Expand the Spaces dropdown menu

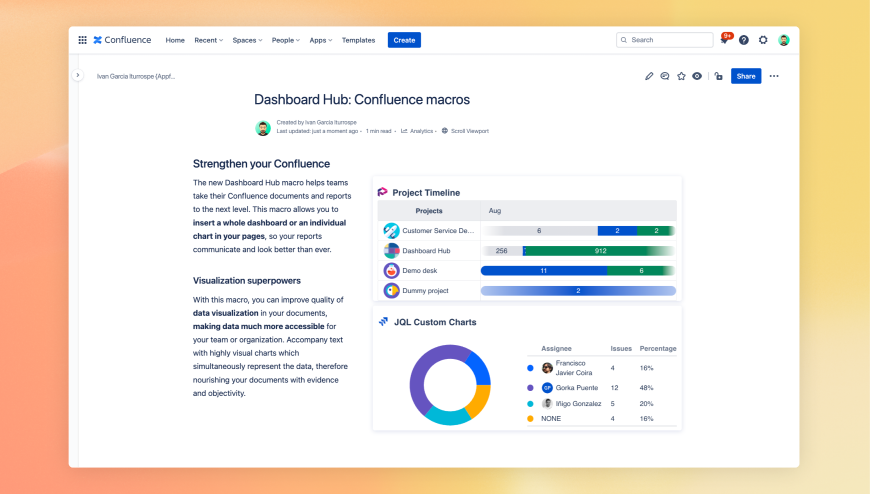(247, 40)
